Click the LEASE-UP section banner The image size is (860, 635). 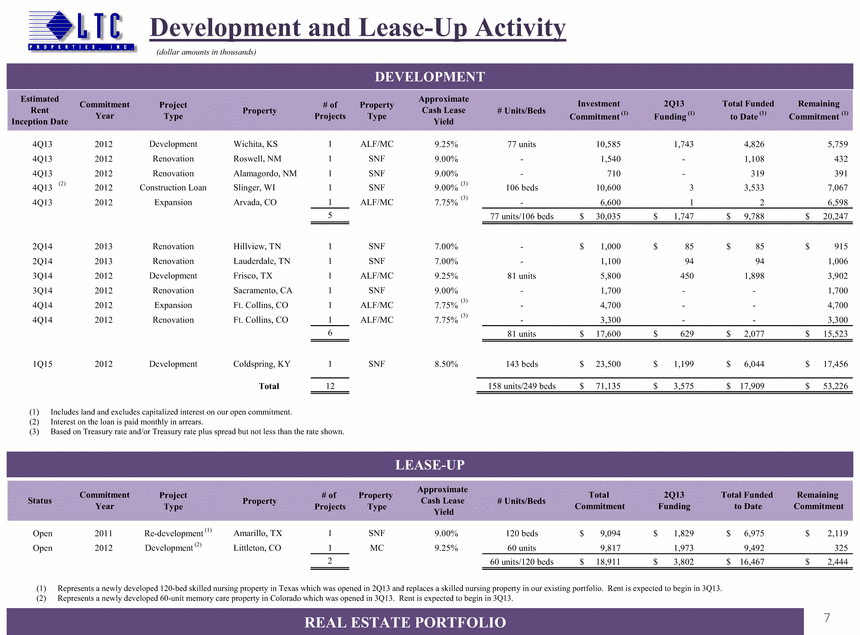coord(430,465)
